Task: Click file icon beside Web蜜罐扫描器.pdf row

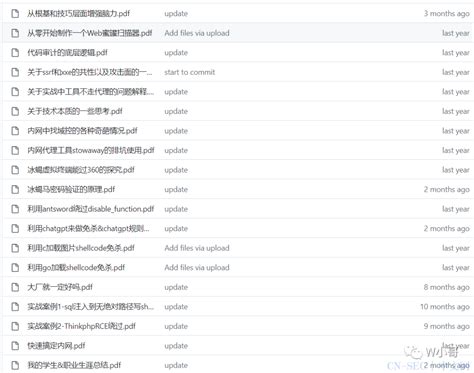Action: tap(15, 33)
